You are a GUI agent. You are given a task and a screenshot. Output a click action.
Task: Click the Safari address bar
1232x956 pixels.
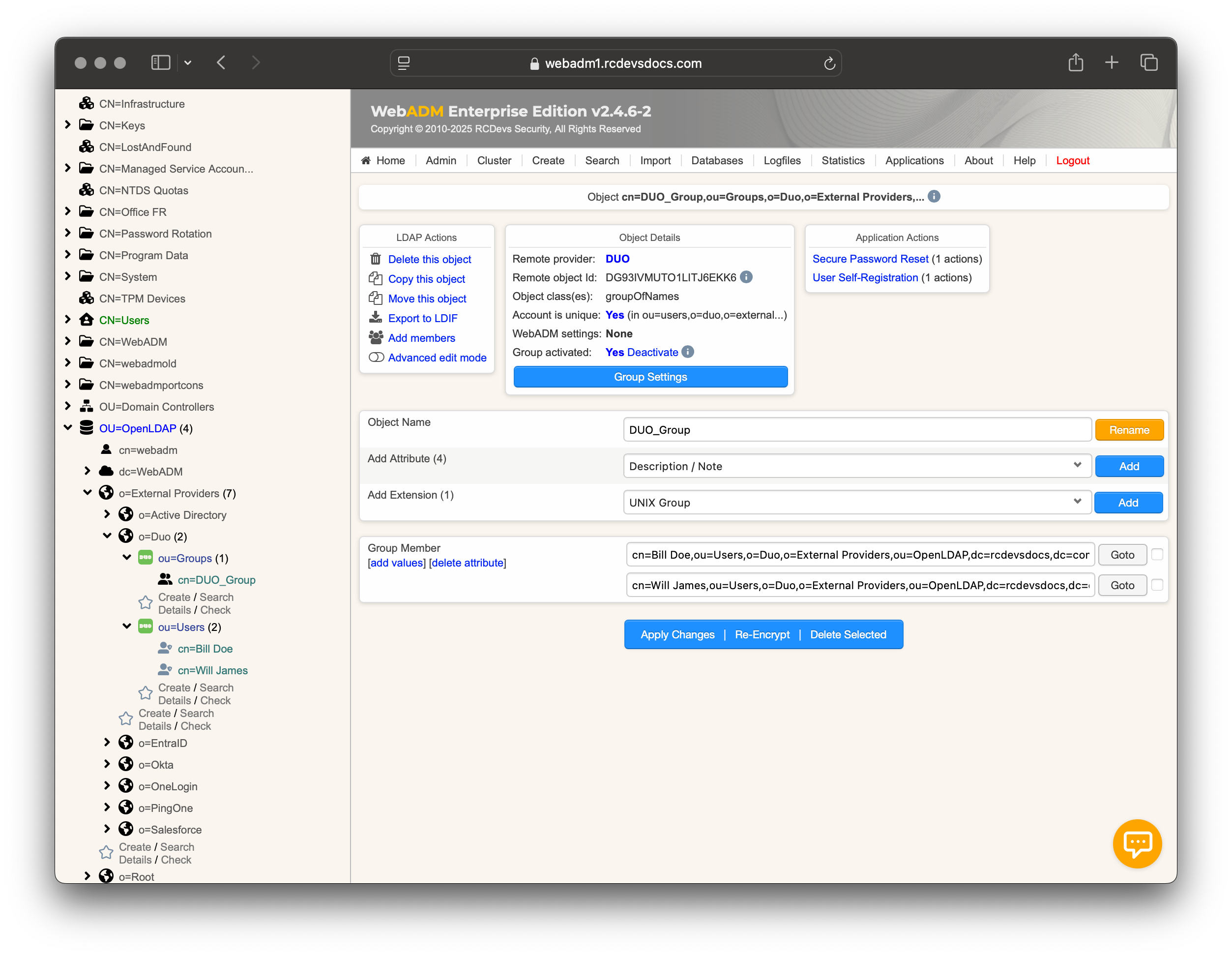(616, 63)
